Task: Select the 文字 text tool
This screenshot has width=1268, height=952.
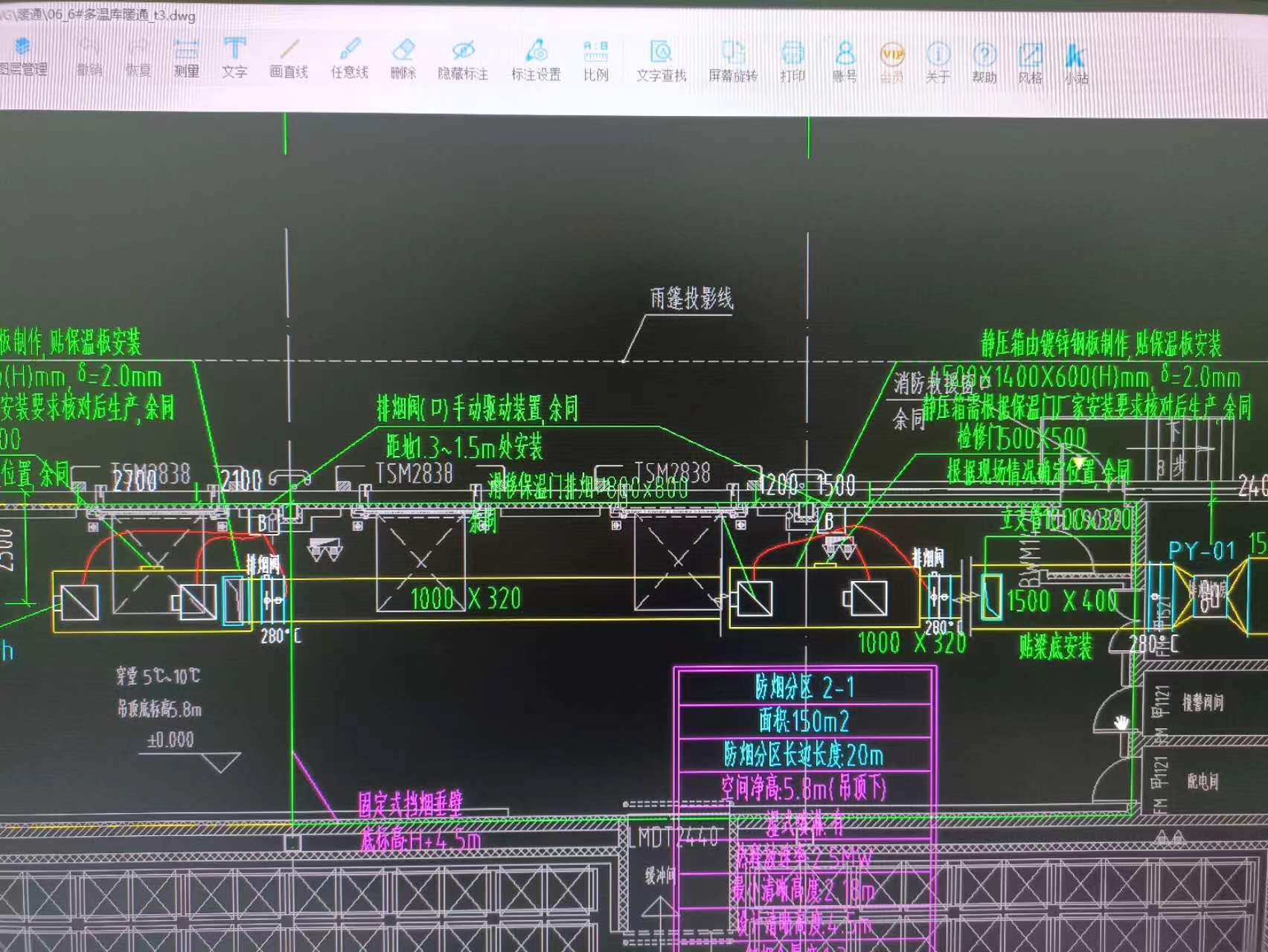Action: coord(234,58)
